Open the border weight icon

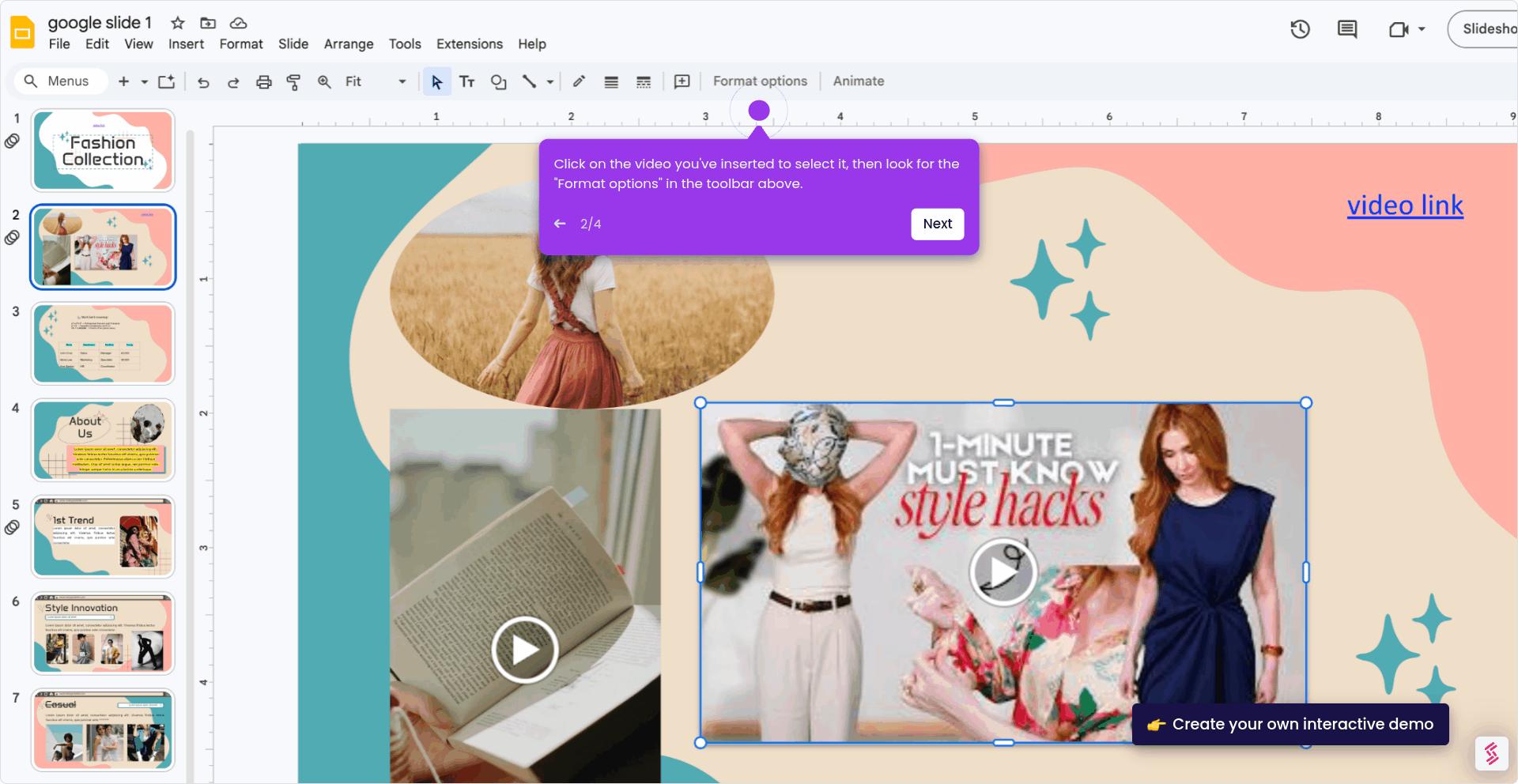tap(611, 82)
